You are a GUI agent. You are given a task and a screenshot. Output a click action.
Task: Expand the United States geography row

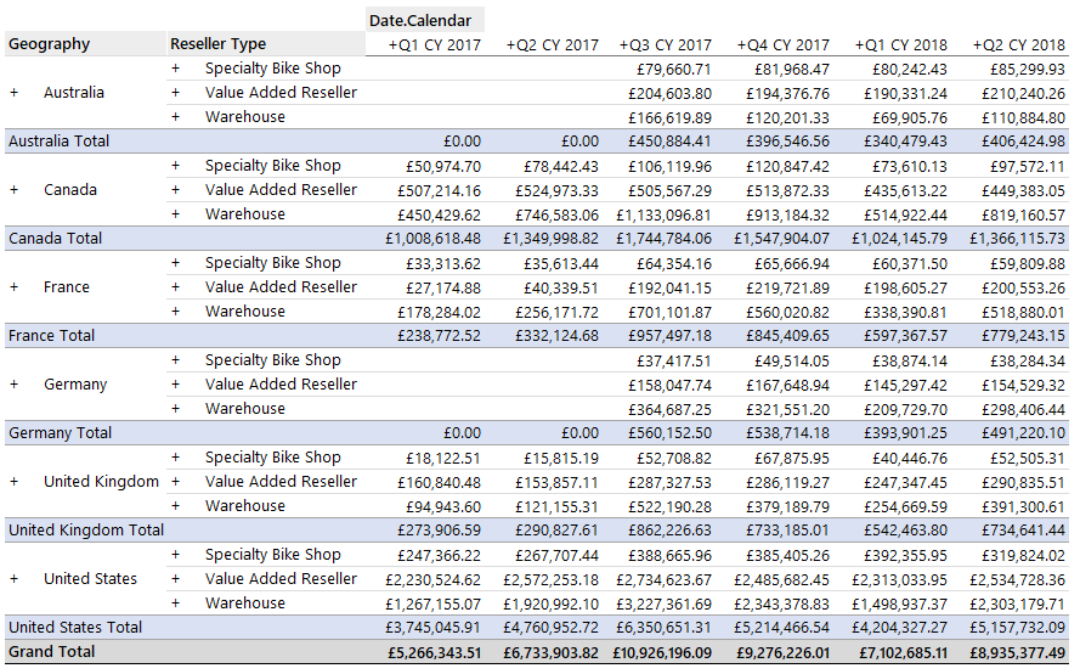pos(14,579)
